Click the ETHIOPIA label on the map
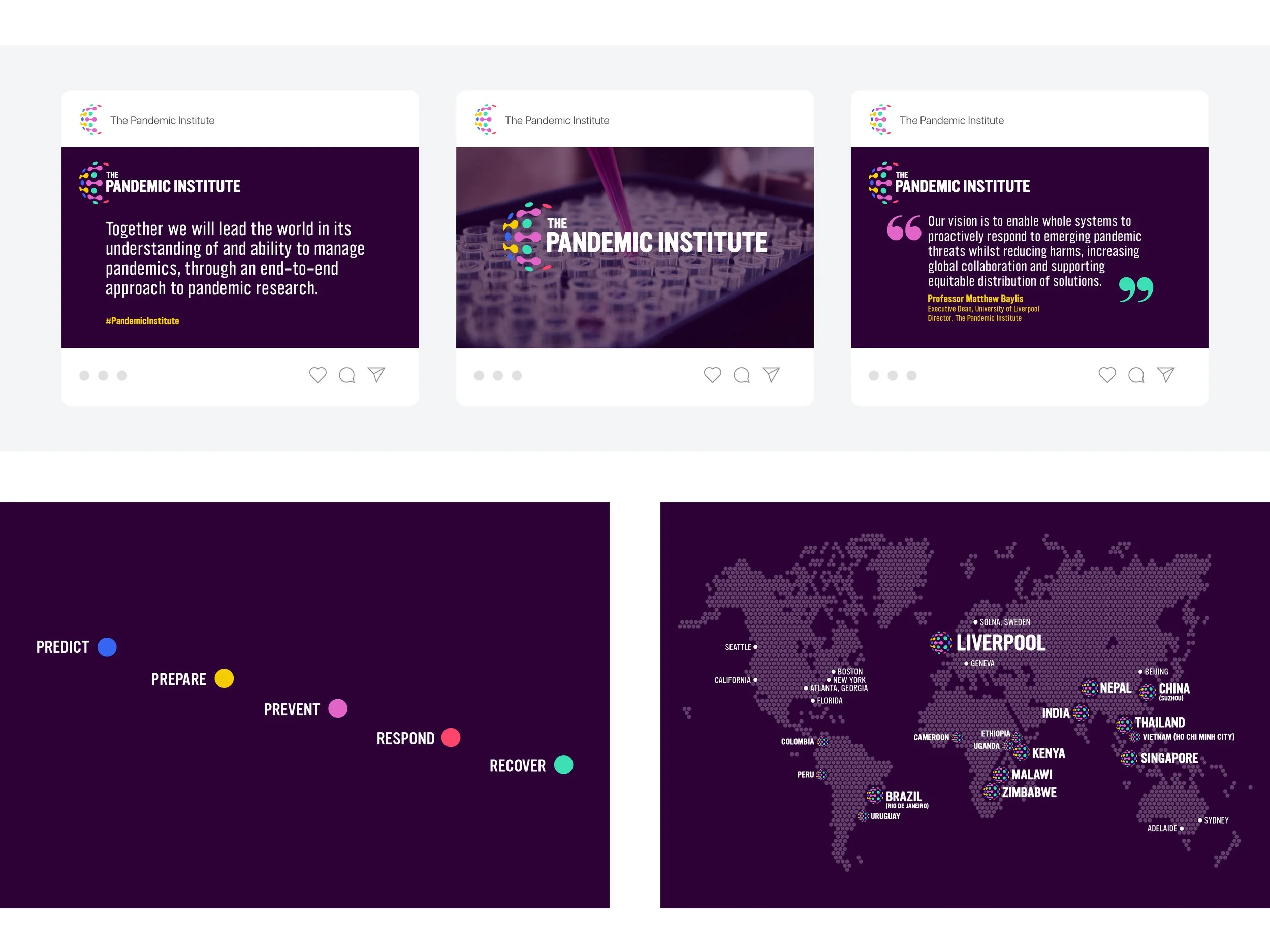The height and width of the screenshot is (952, 1270). click(x=996, y=733)
